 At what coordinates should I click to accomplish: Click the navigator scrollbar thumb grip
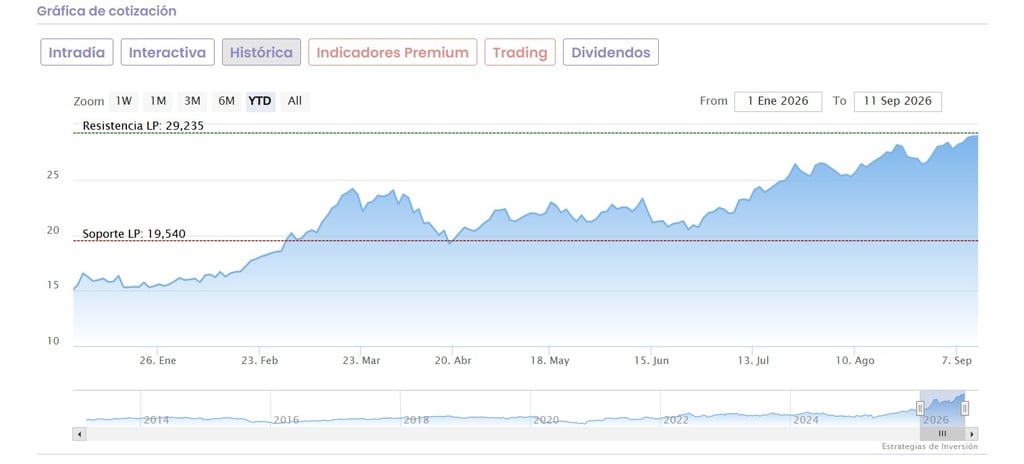point(942,434)
